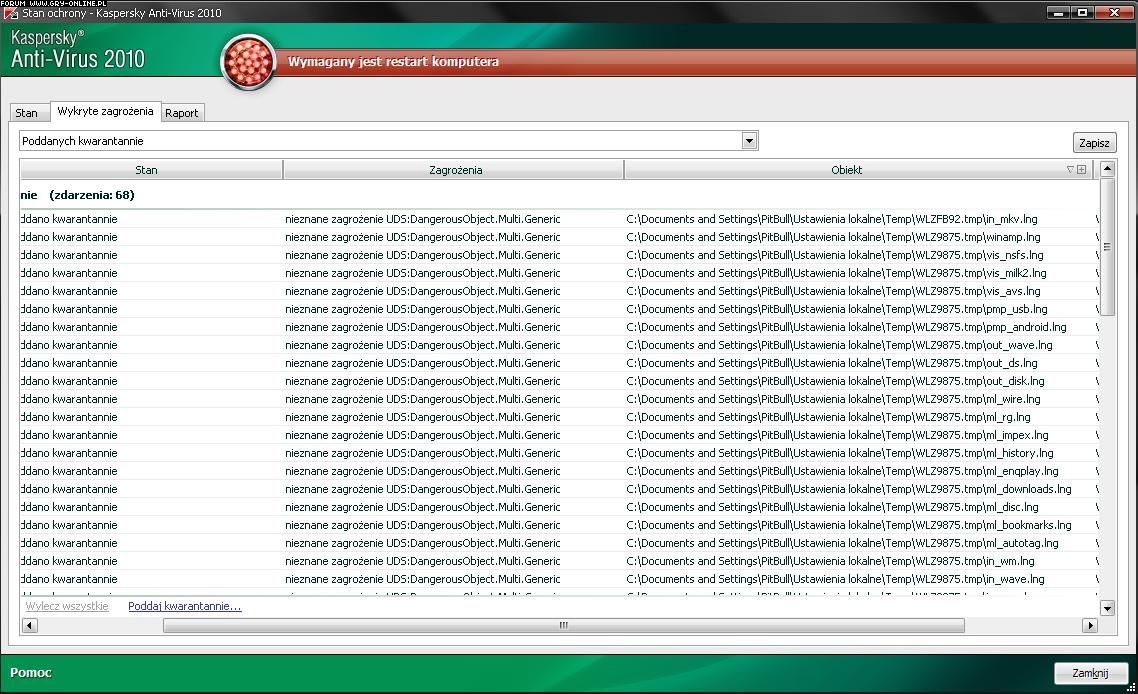Click the Kaspersky icon in the title bar
This screenshot has width=1138, height=694.
pos(10,13)
